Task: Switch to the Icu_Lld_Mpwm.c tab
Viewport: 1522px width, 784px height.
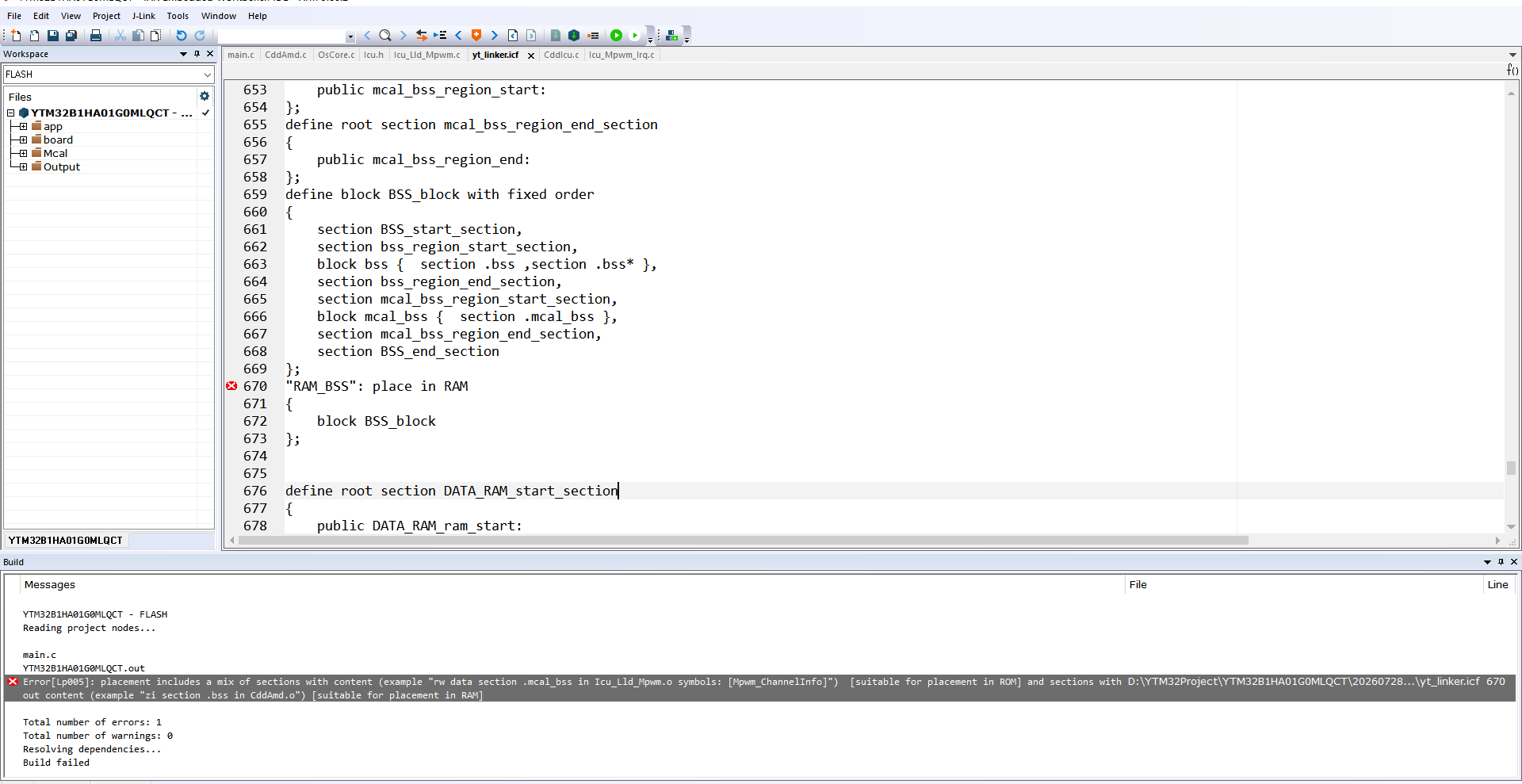Action: pos(426,55)
